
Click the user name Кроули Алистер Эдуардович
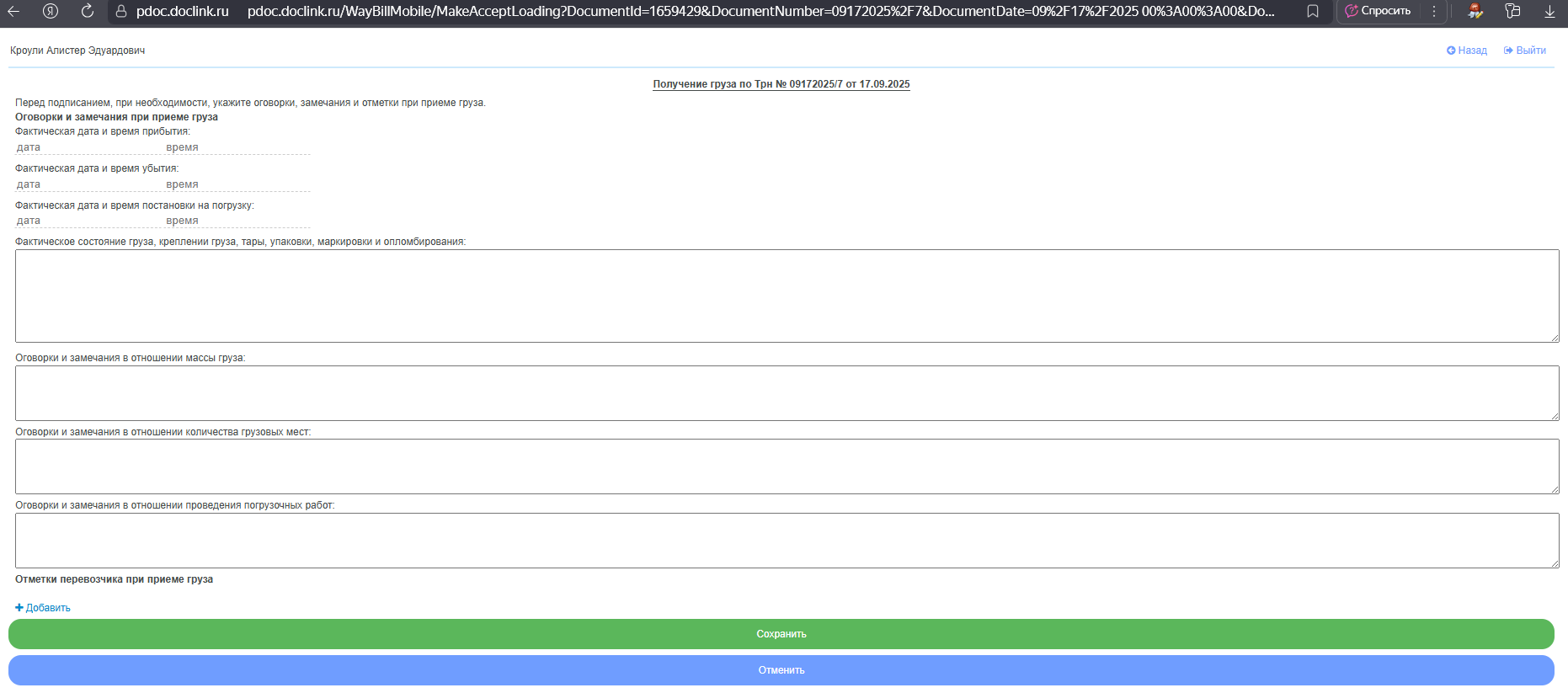click(x=77, y=51)
